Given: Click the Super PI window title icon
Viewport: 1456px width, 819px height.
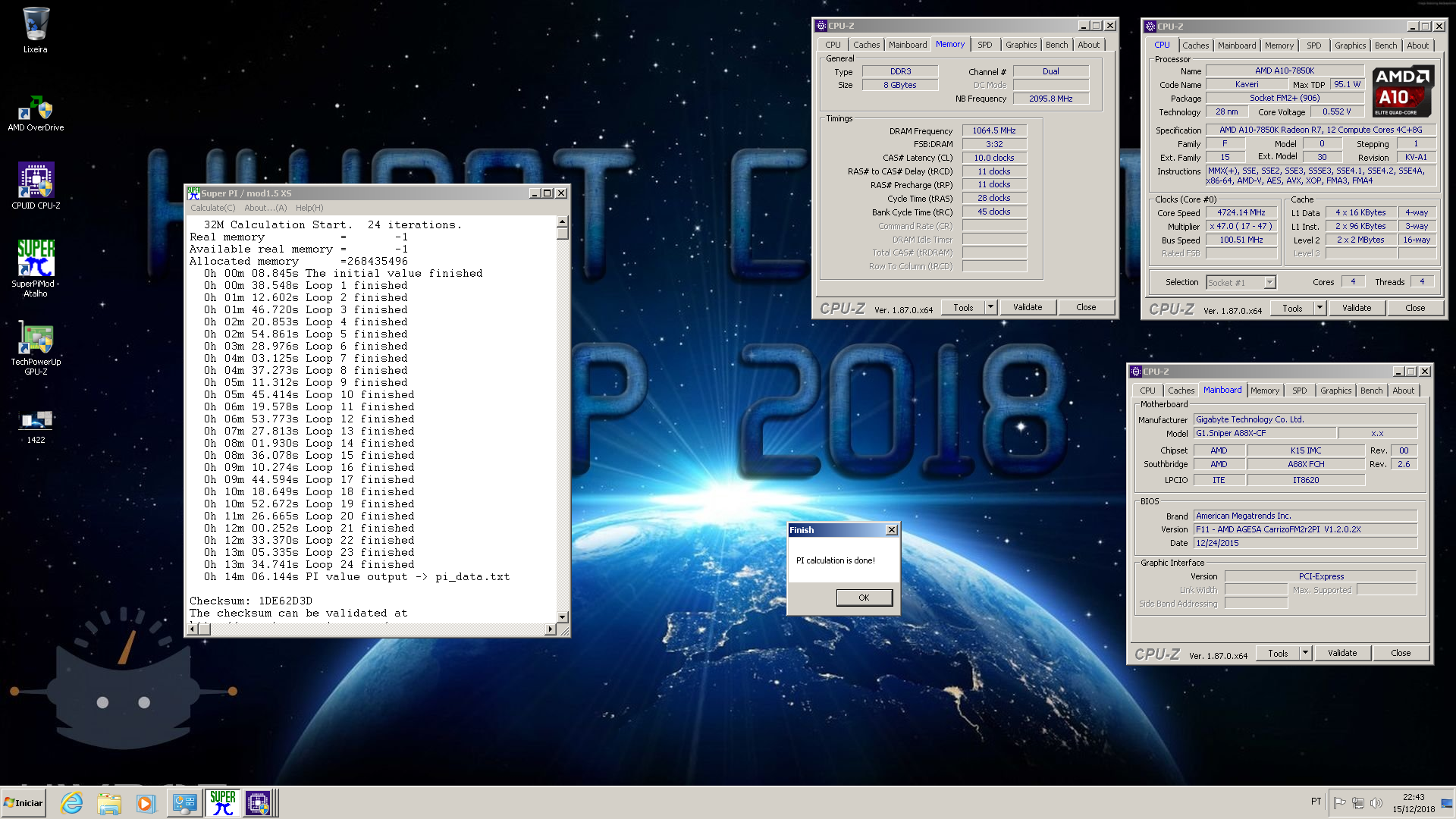Looking at the screenshot, I should tap(193, 193).
